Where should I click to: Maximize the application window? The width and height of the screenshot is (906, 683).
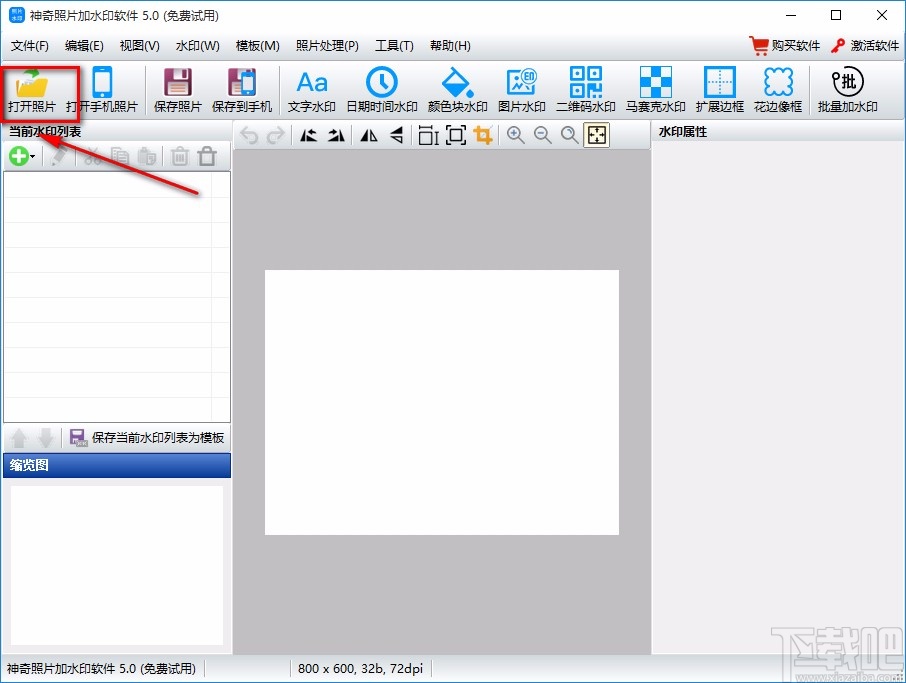(x=836, y=15)
